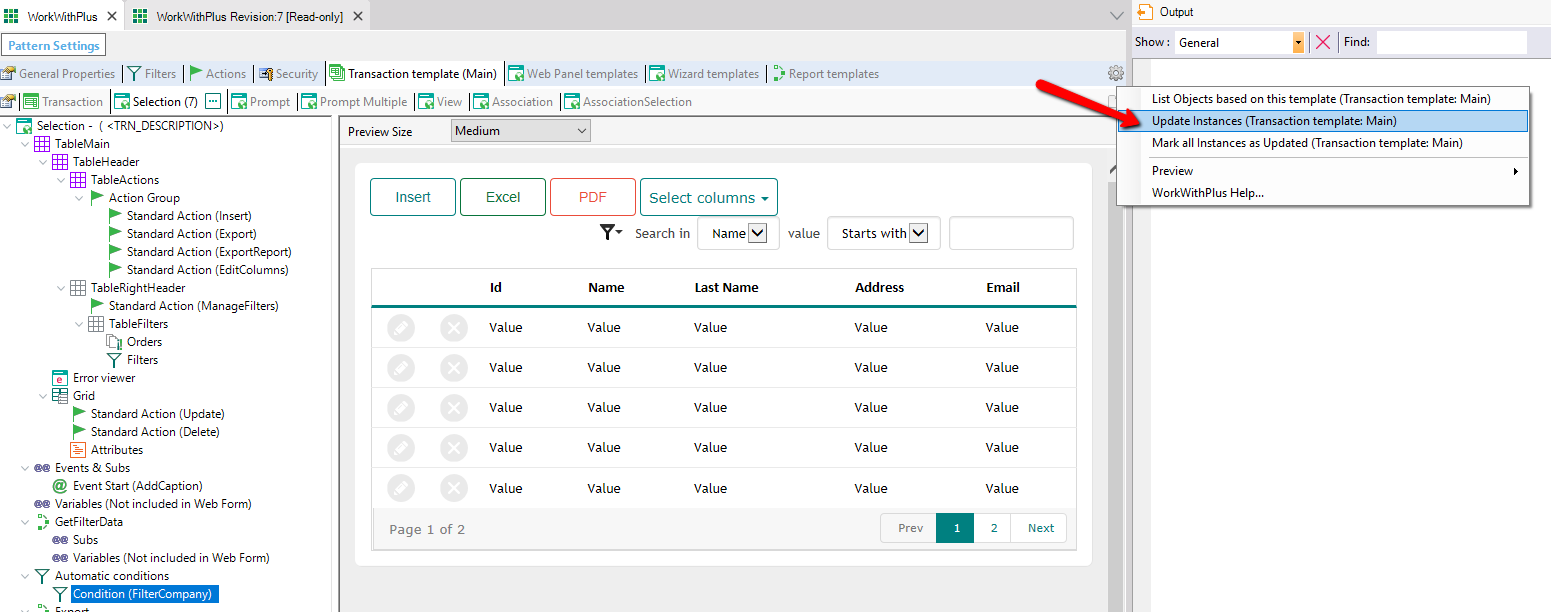
Task: Click the Insert button in preview
Action: [412, 197]
